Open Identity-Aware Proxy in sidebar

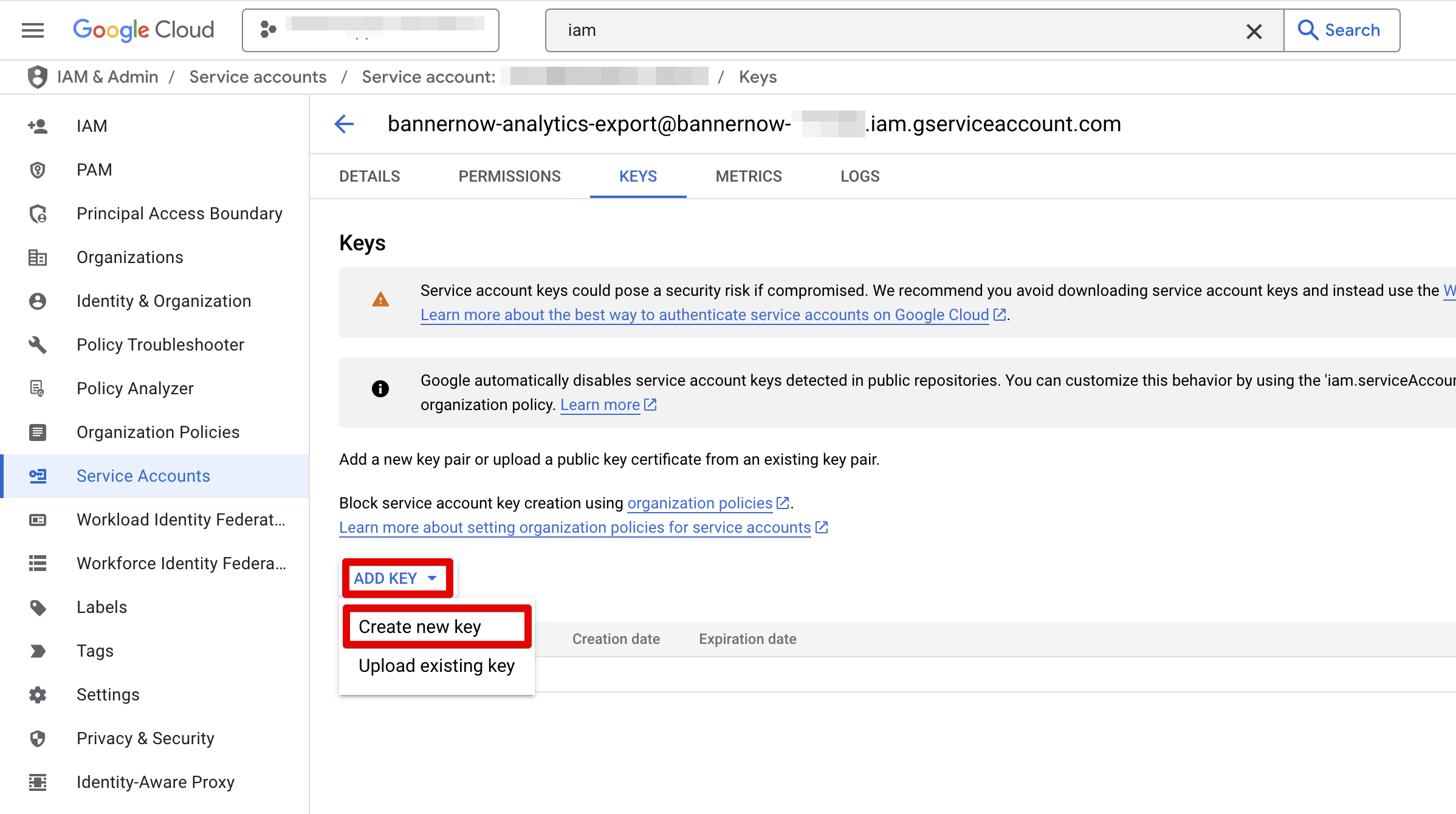click(x=156, y=782)
